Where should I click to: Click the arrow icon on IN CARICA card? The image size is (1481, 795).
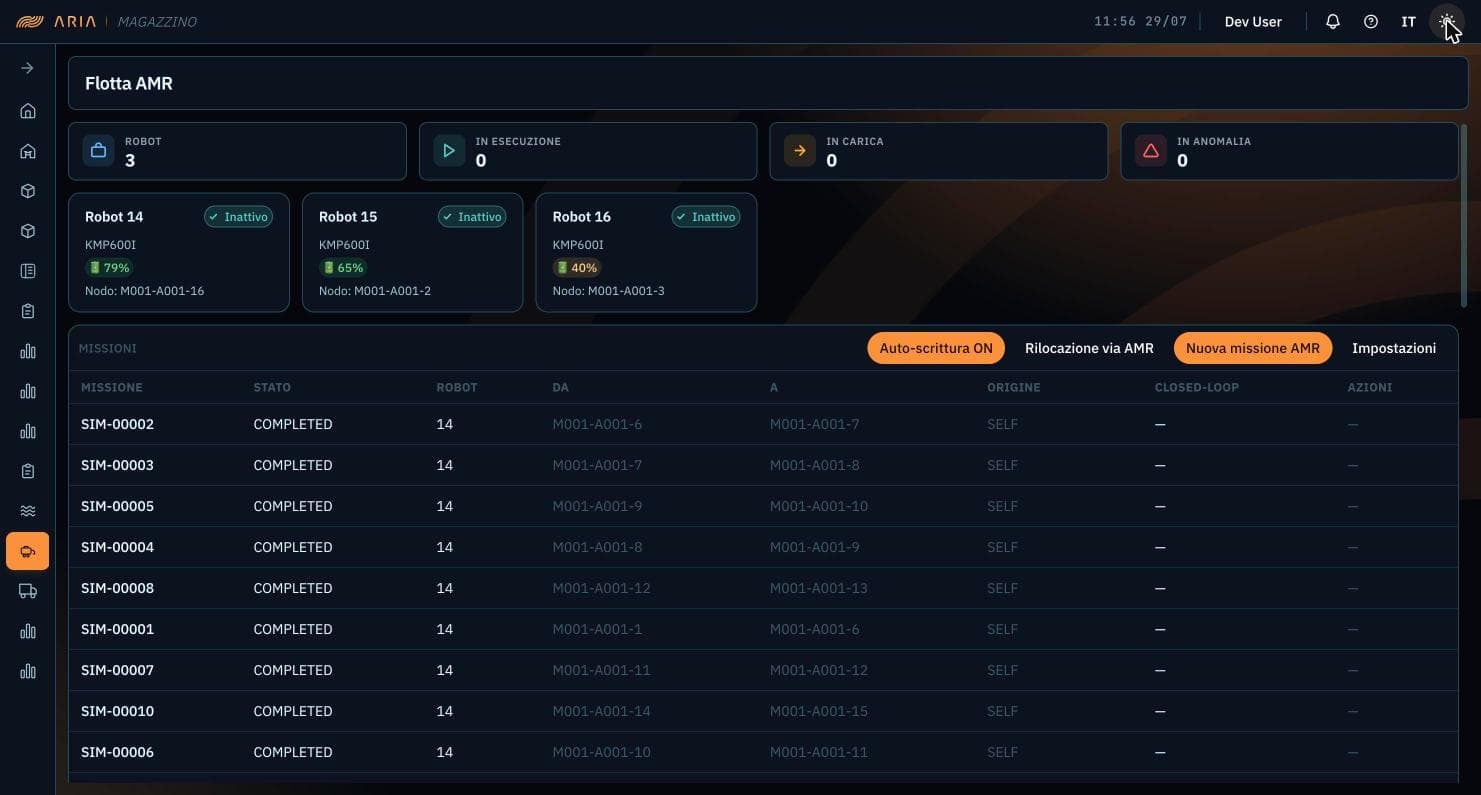[x=800, y=151]
